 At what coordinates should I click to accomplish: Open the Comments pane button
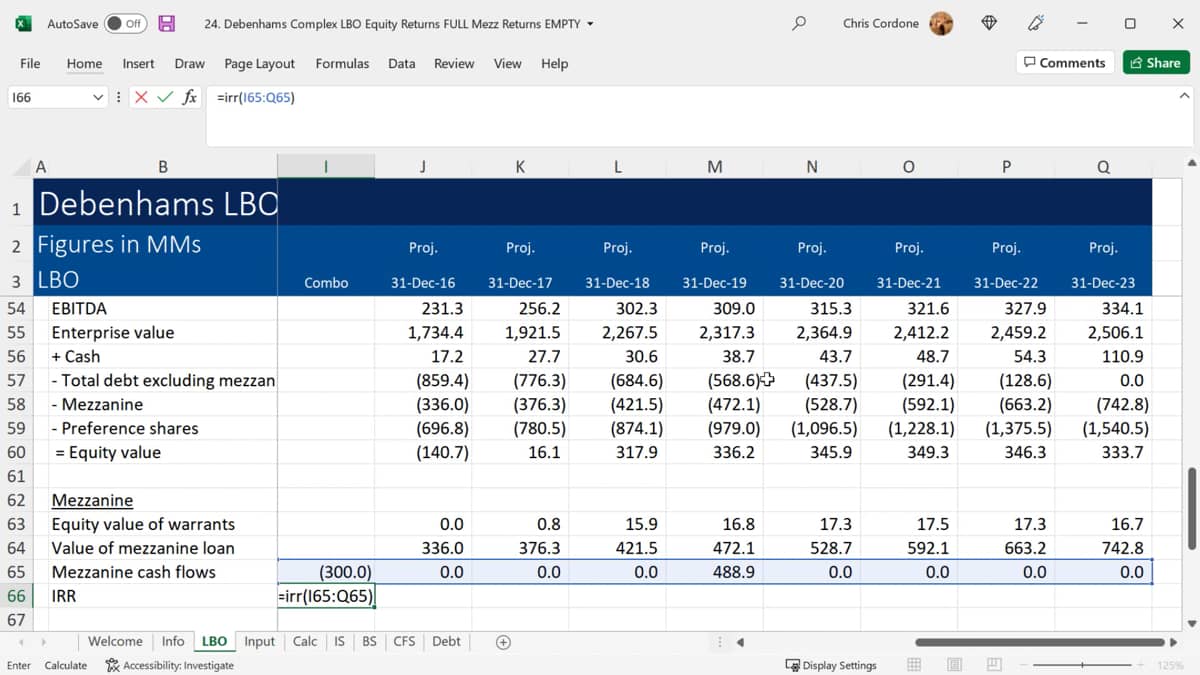[1064, 62]
